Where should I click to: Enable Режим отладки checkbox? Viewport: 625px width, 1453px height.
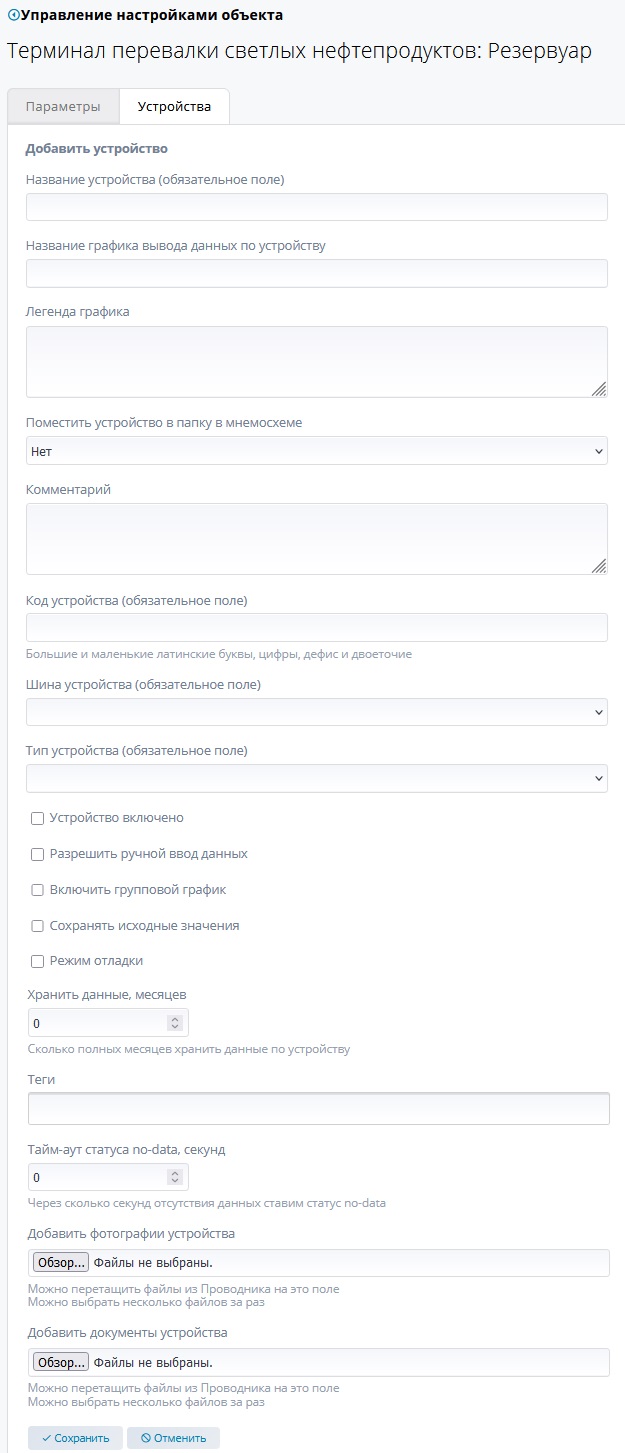pyautogui.click(x=38, y=961)
